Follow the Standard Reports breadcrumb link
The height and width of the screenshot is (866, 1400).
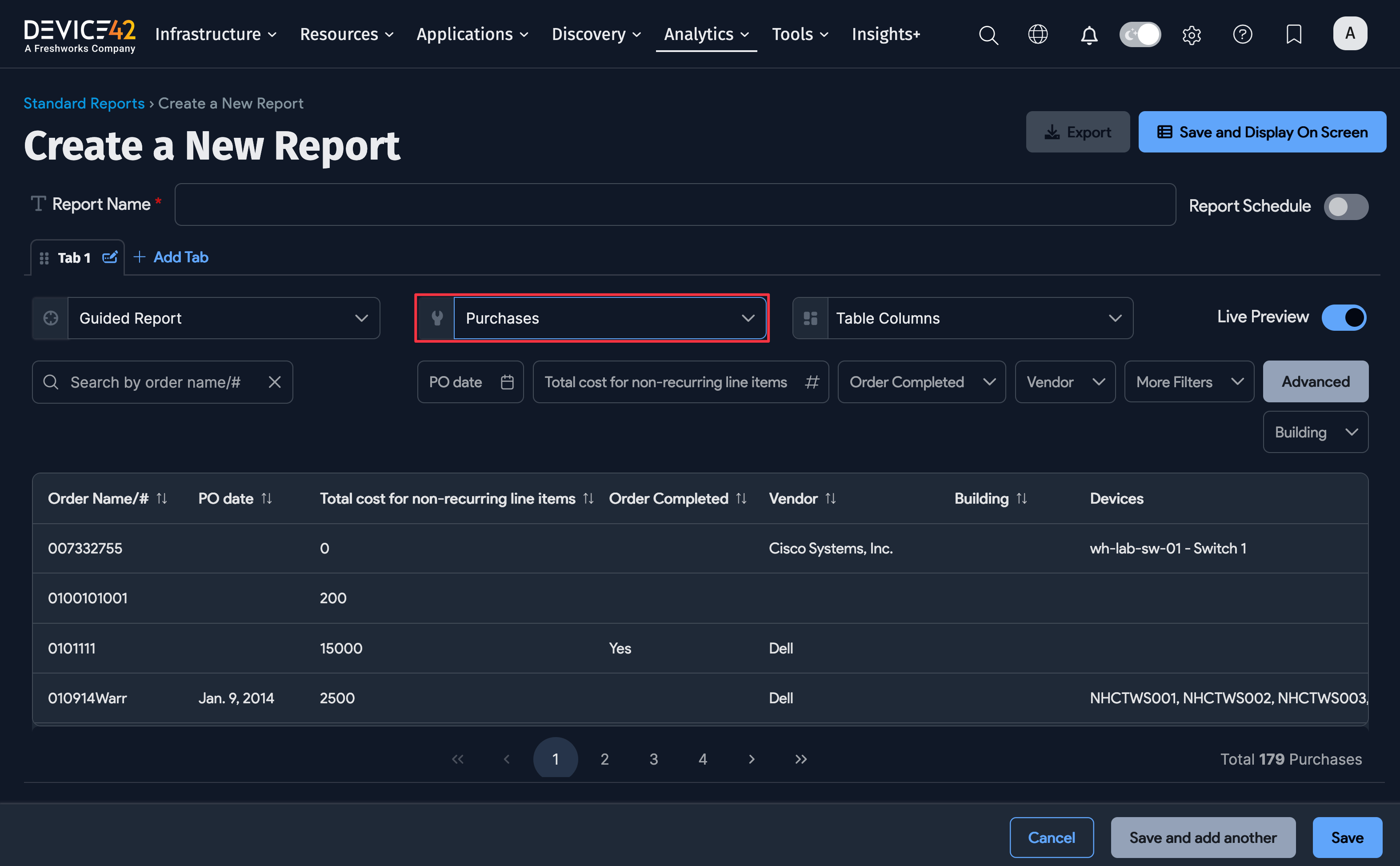[x=84, y=103]
